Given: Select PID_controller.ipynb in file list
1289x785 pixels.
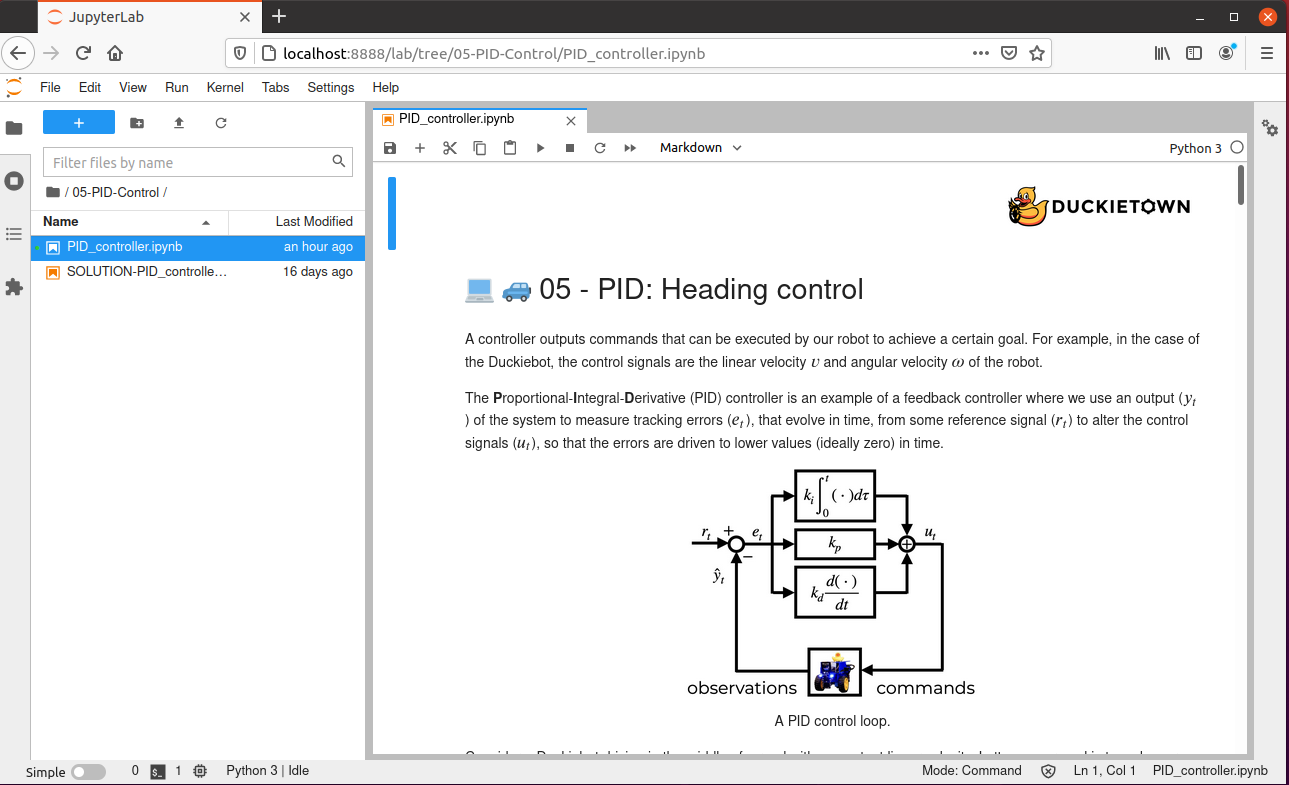Looking at the screenshot, I should (198, 247).
